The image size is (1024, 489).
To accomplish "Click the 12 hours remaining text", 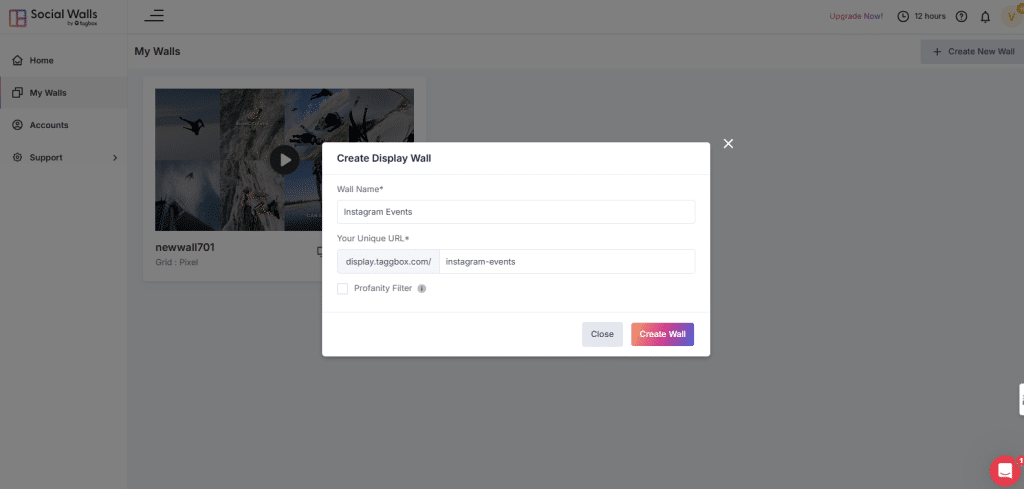I will [930, 16].
